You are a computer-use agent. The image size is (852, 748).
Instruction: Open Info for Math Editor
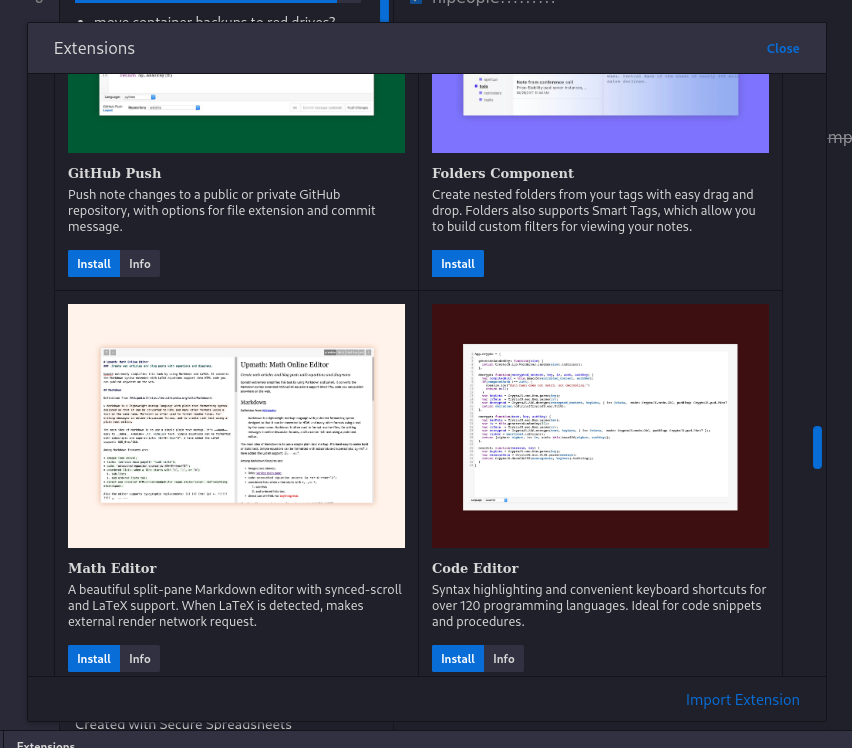point(140,658)
